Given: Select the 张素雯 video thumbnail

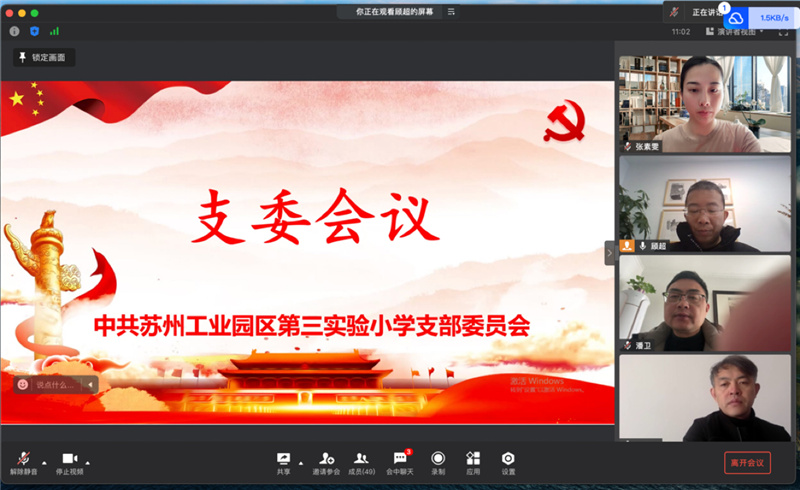Looking at the screenshot, I should [x=705, y=104].
